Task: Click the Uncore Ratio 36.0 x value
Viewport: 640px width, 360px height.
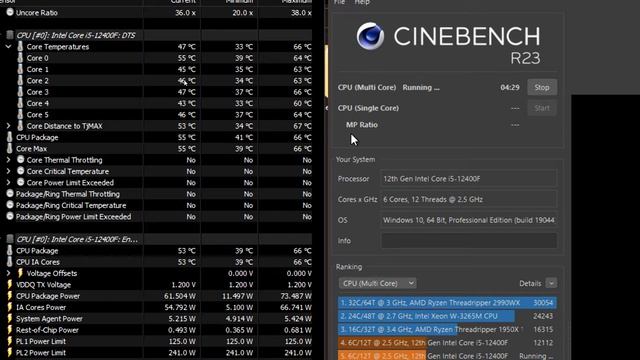Action: 185,13
